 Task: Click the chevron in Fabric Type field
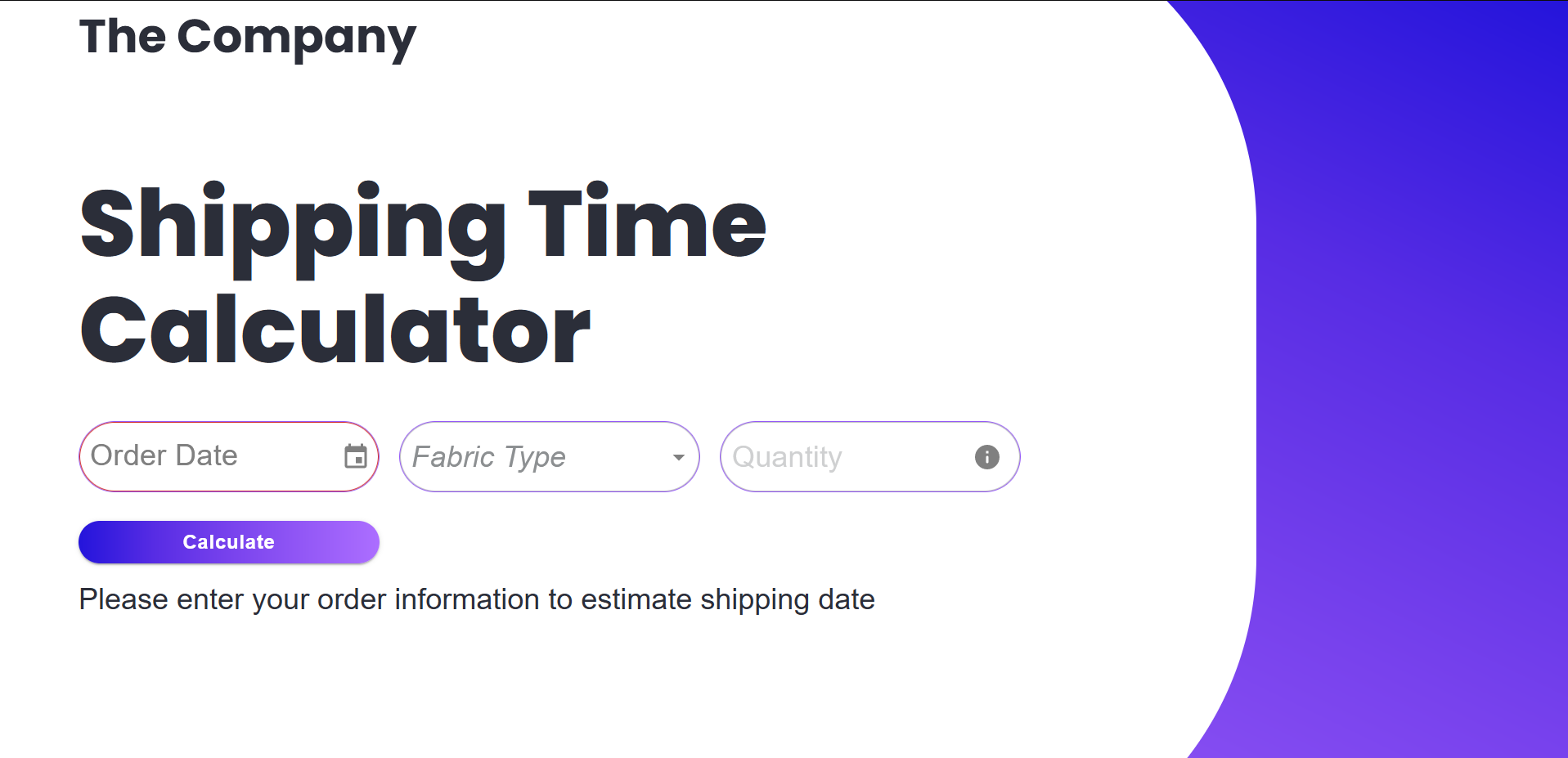677,457
